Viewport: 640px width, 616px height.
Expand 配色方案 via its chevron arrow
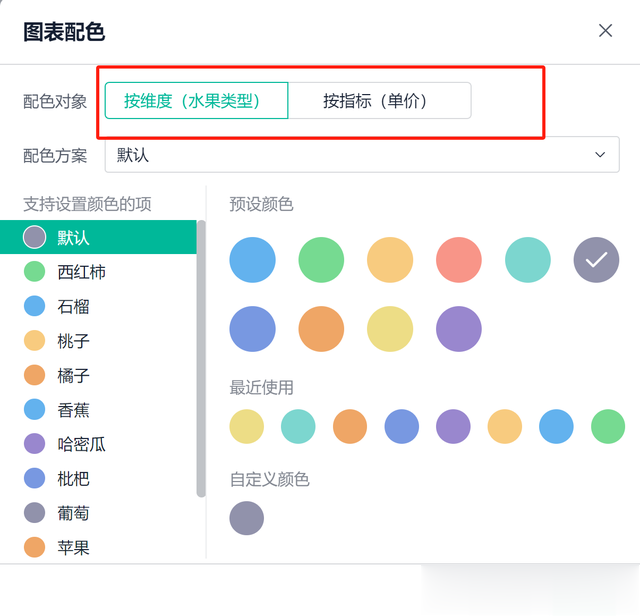coord(600,155)
